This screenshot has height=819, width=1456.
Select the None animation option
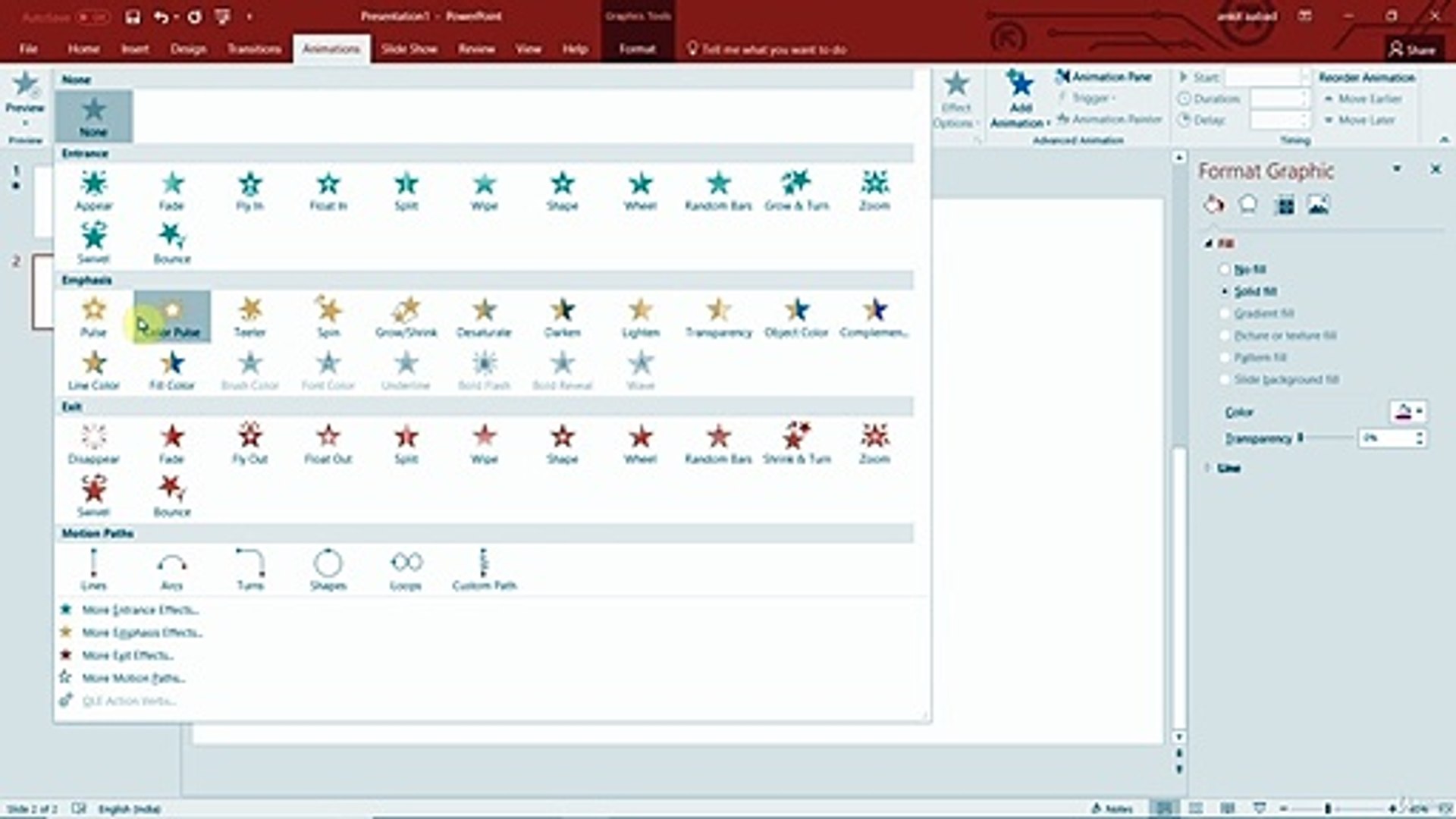(x=94, y=116)
